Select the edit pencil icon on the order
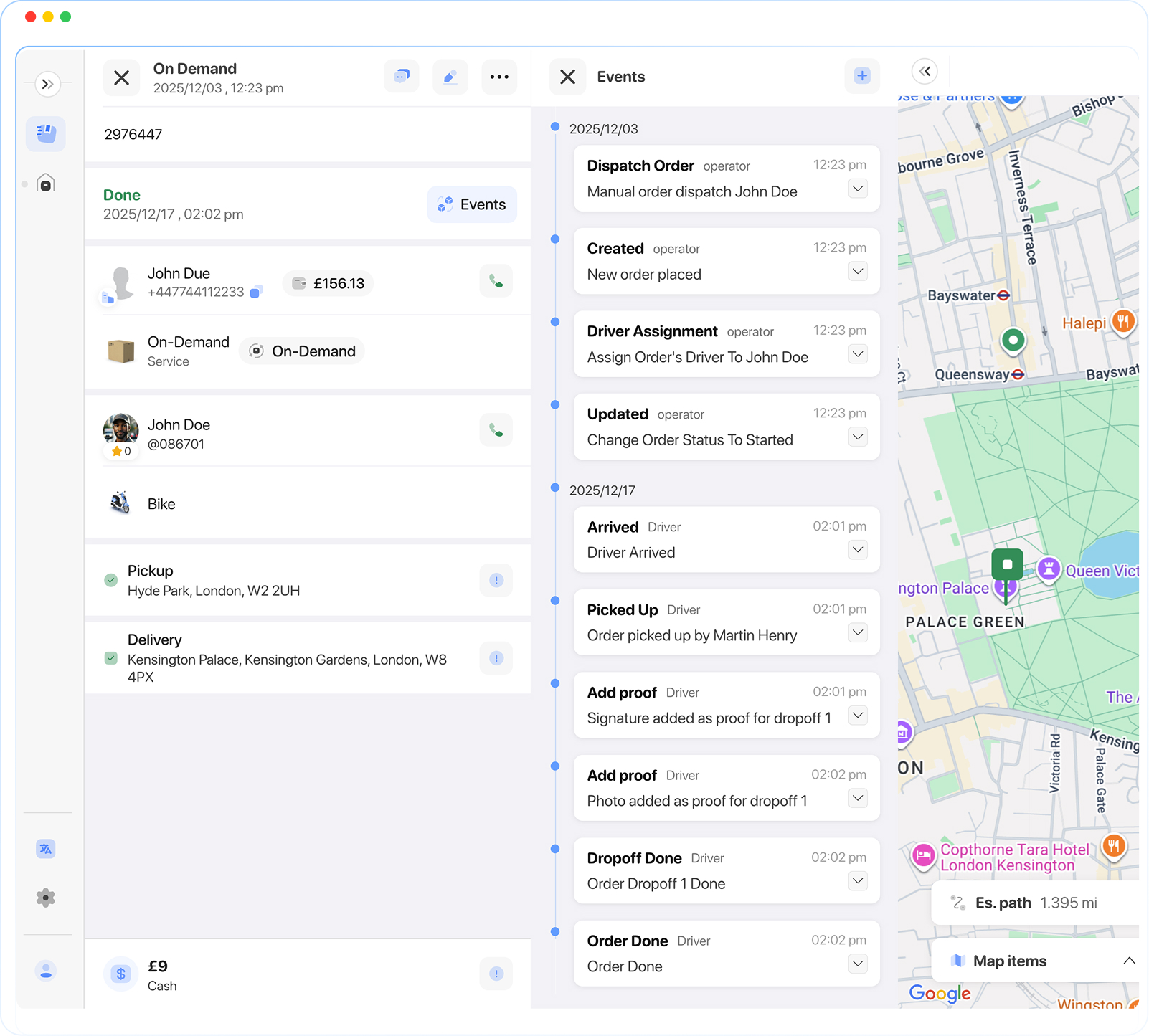This screenshot has width=1149, height=1036. 450,77
